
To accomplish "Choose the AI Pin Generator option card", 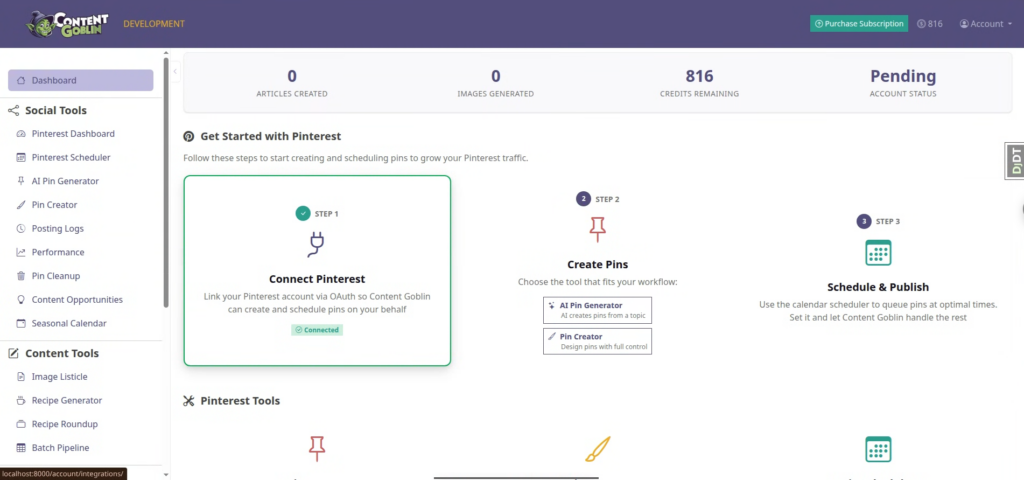I will pyautogui.click(x=597, y=310).
